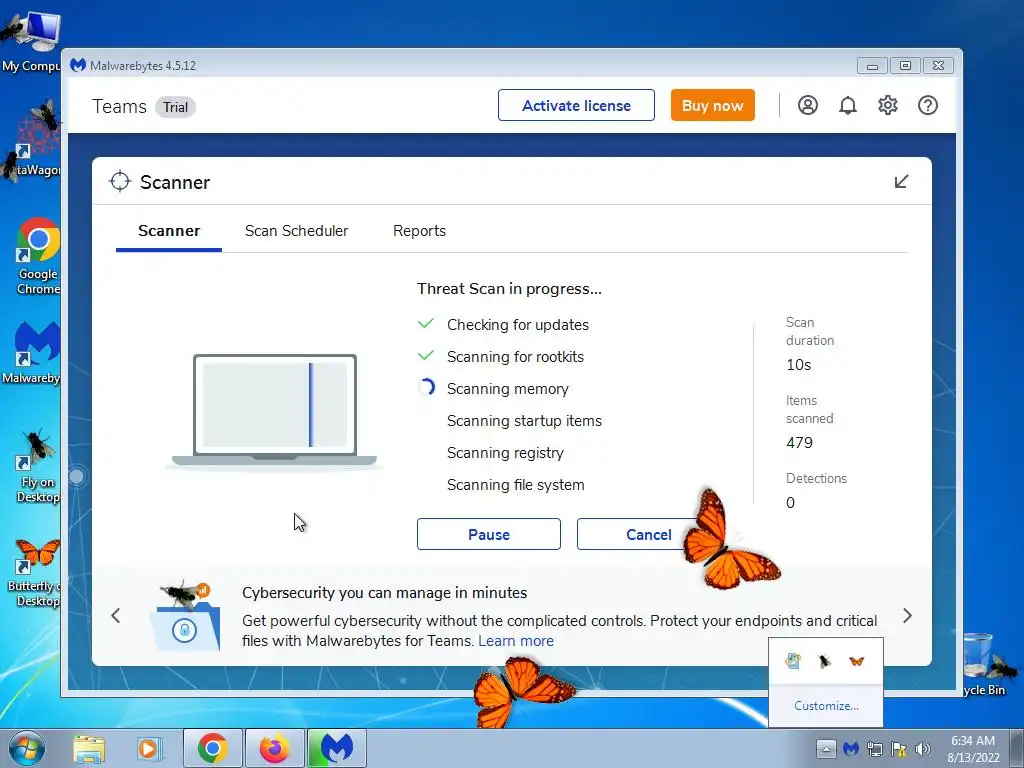
Task: Click 'Cybersecurity you can manage in minutes' heading
Action: tap(385, 593)
